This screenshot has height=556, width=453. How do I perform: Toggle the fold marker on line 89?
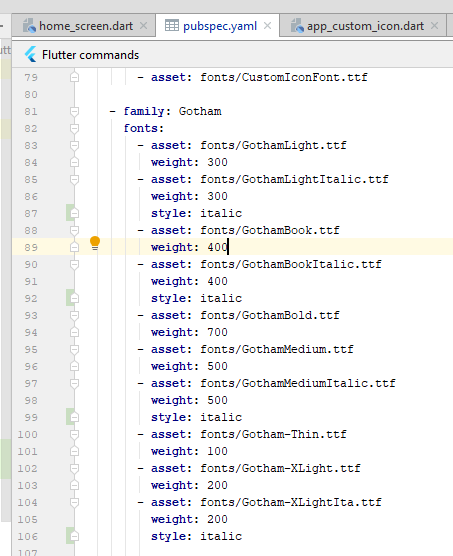pyautogui.click(x=74, y=247)
